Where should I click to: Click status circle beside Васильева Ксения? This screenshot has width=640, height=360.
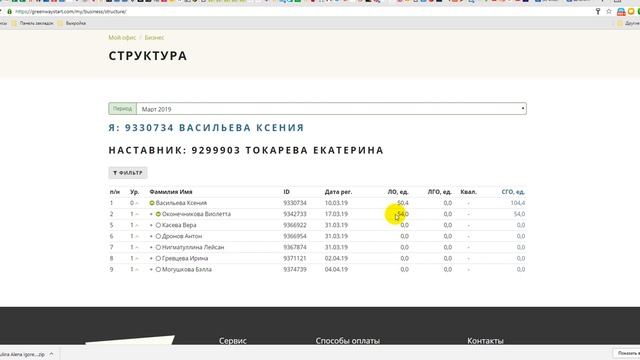tap(152, 203)
